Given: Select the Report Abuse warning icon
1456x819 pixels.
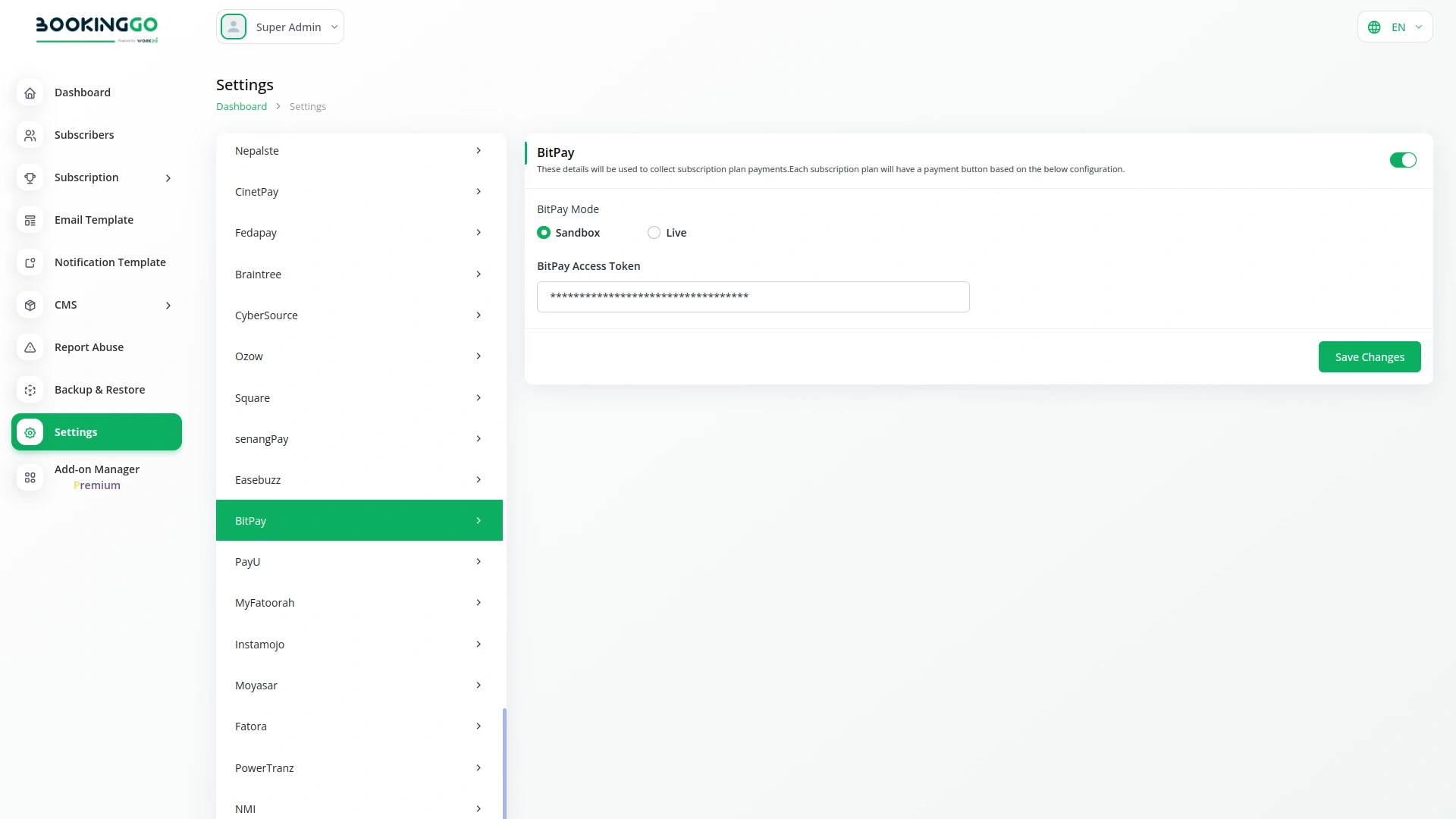Looking at the screenshot, I should (x=30, y=347).
